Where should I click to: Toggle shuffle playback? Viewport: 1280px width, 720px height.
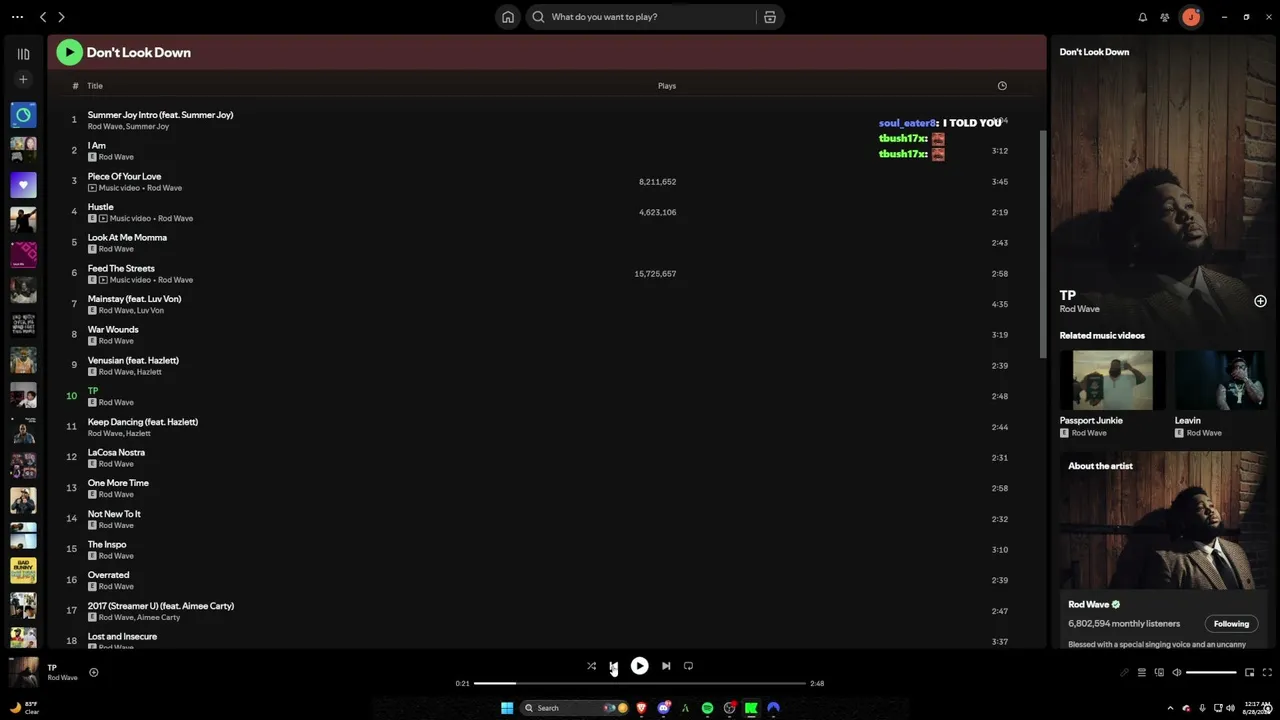(591, 666)
